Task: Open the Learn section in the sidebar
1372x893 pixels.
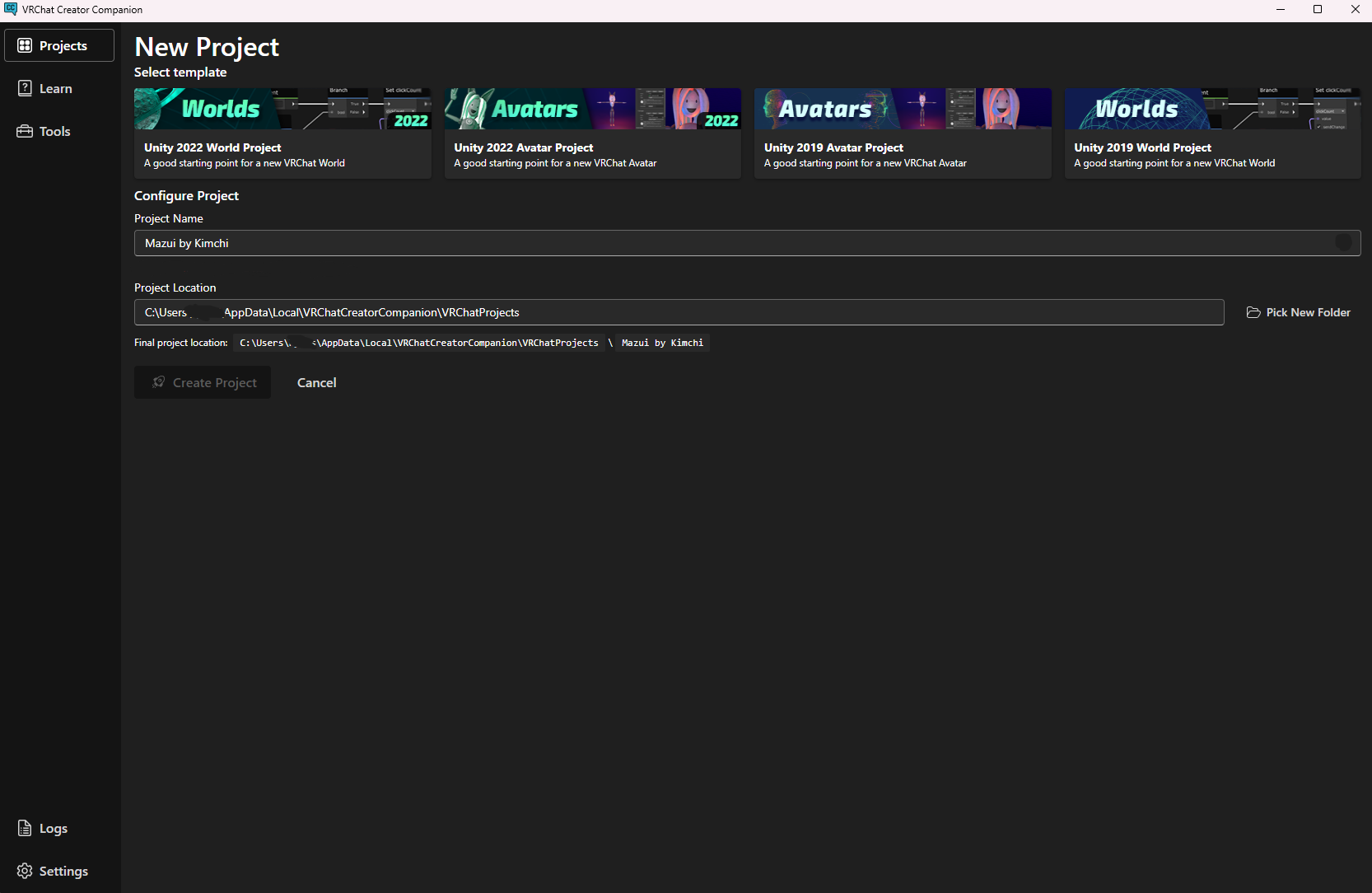Action: [59, 88]
